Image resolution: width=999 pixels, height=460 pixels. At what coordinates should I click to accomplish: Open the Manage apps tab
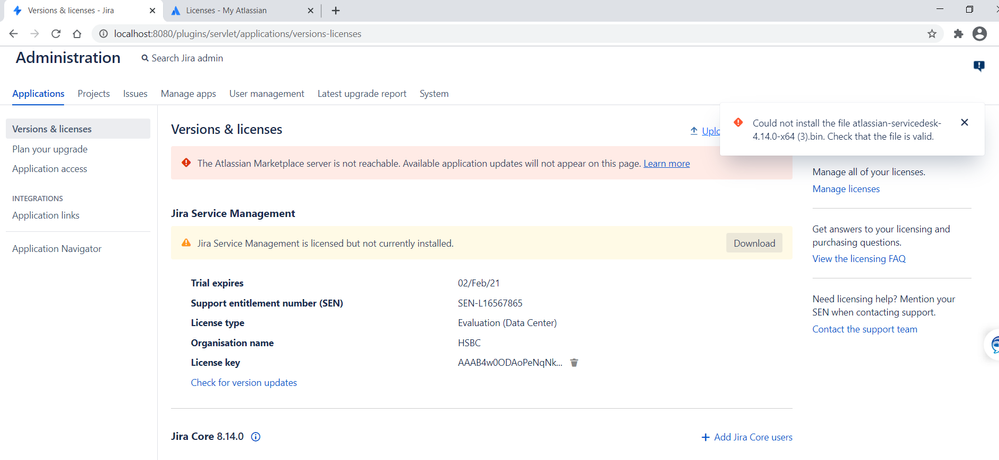pos(189,94)
